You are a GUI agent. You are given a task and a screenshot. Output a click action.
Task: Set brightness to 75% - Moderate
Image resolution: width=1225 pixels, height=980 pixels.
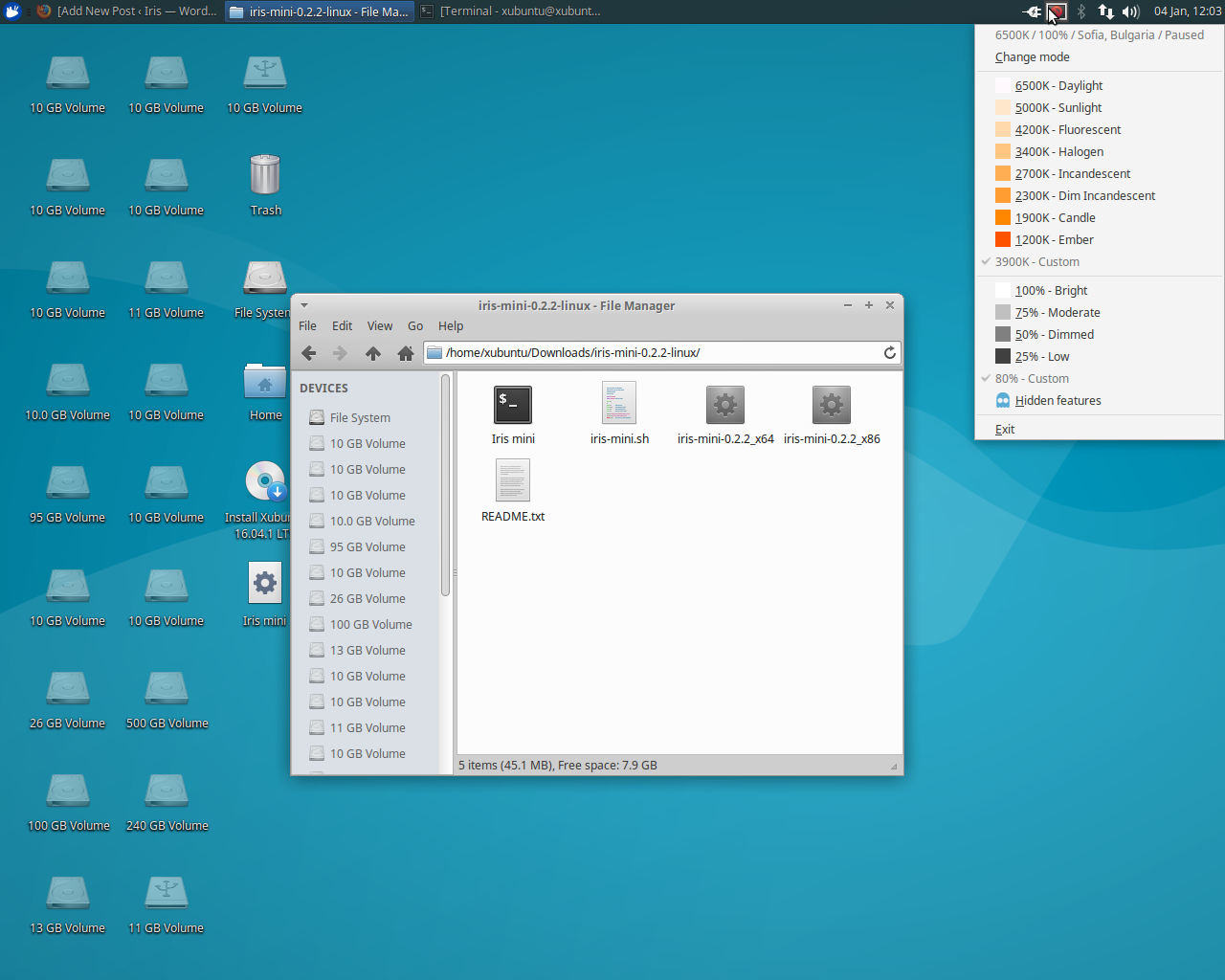[x=1100, y=312]
